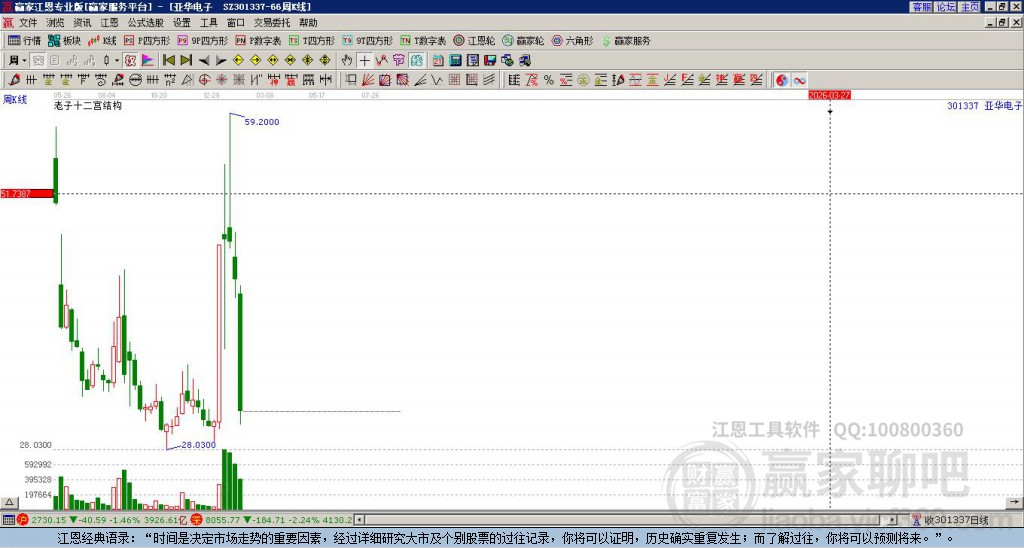Click the right arrow at chart bottom-right
Viewport: 1024px width, 548px height.
1014,502
